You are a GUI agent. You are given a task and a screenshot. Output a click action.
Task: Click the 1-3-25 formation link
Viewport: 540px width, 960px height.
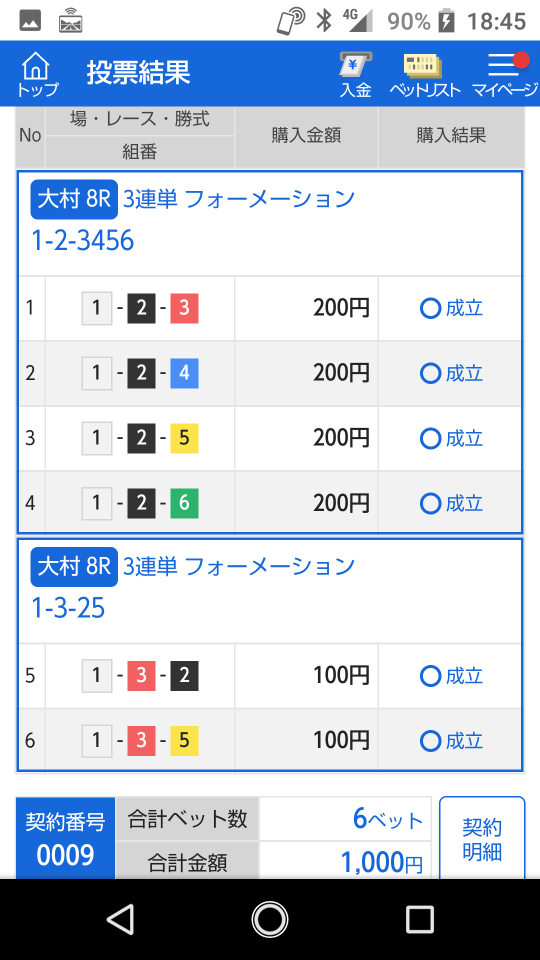pos(68,609)
